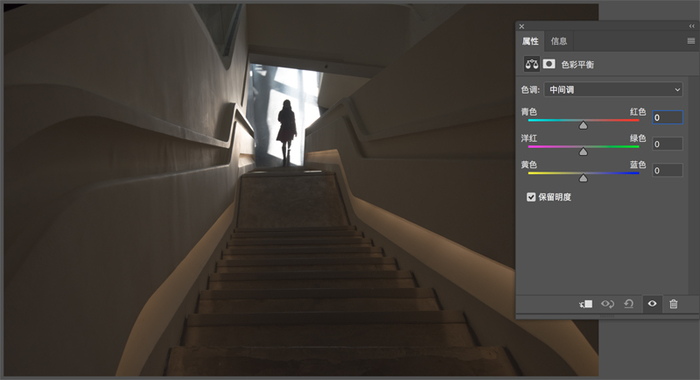The image size is (700, 380).
Task: Switch to the 信息 tab
Action: click(x=558, y=41)
